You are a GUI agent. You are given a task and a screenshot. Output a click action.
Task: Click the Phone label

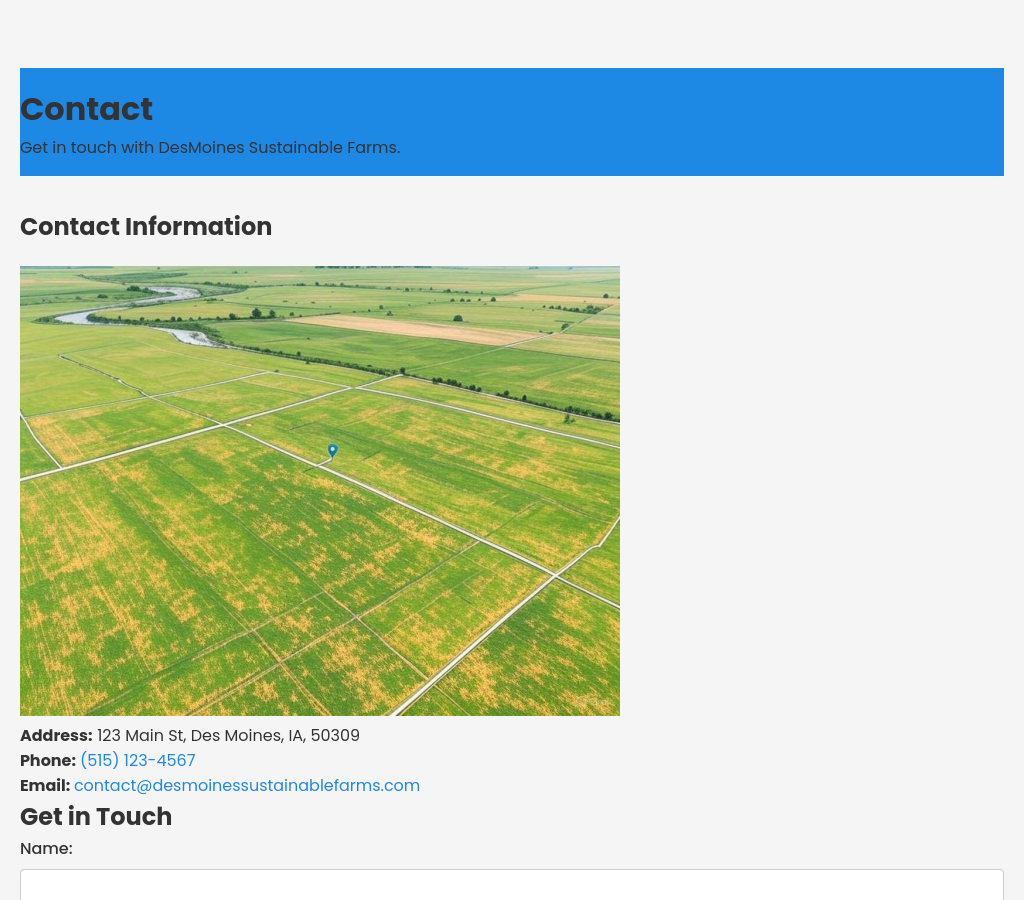coord(47,760)
